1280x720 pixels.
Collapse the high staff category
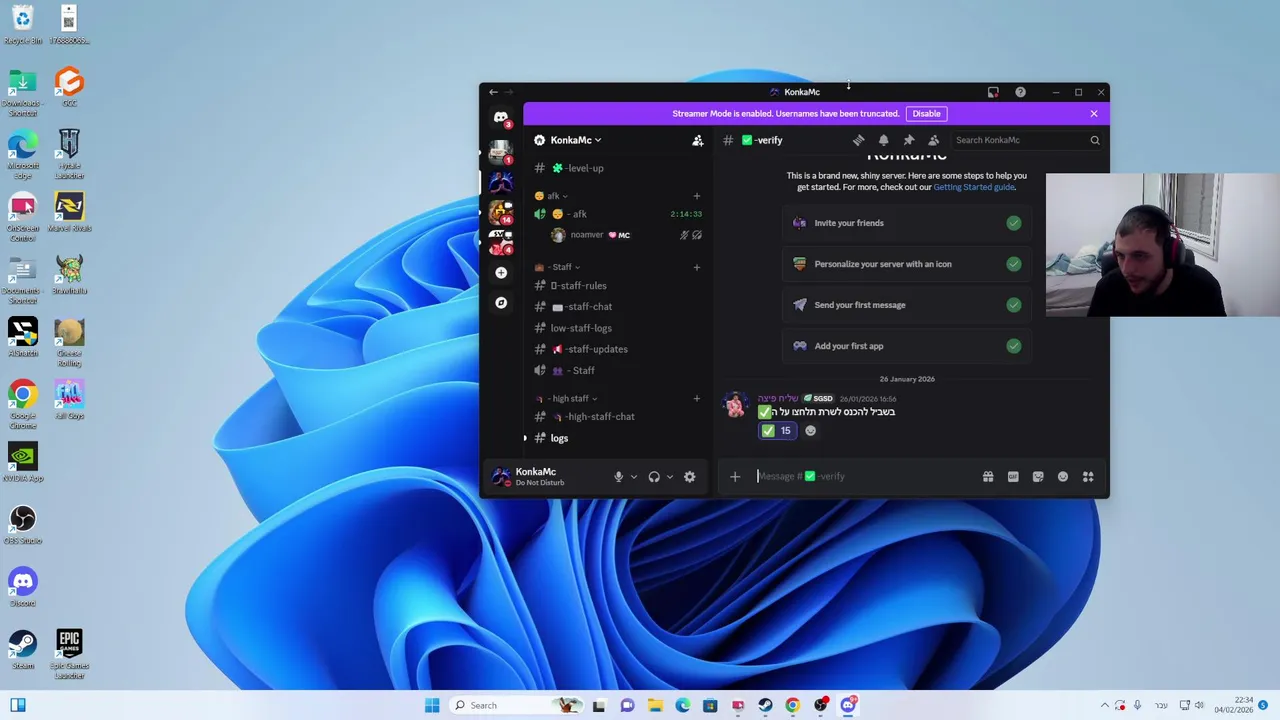pos(567,398)
